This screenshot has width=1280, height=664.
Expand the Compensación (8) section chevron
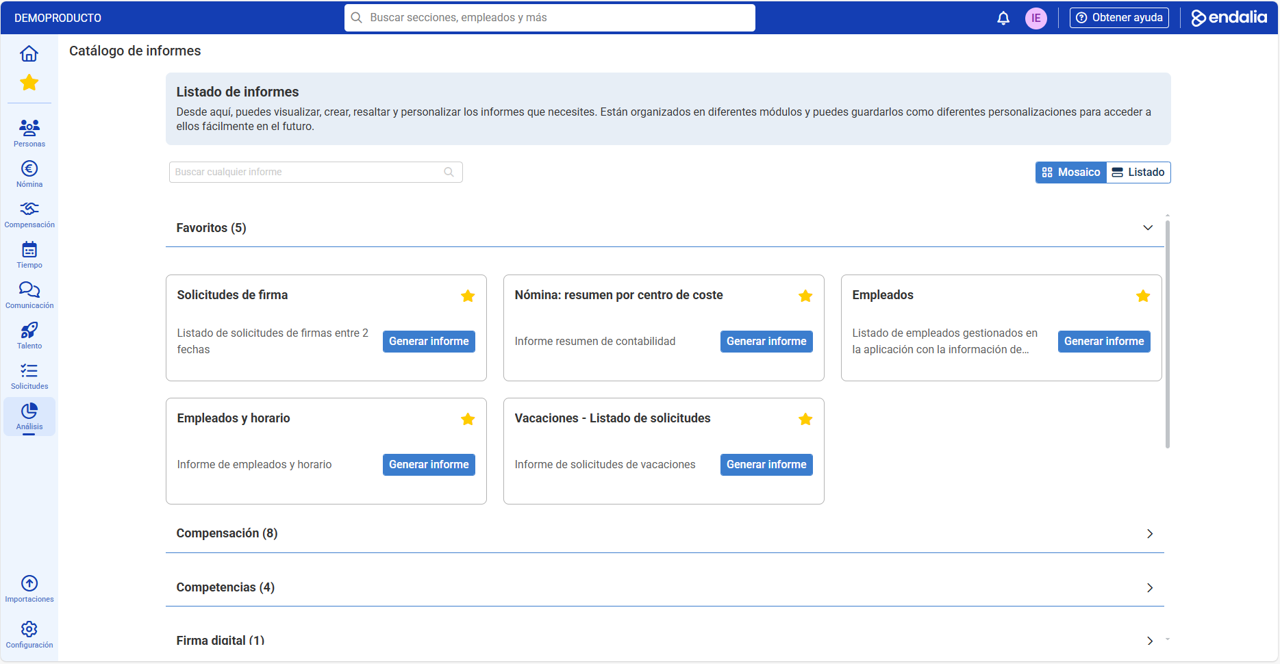(x=1149, y=534)
